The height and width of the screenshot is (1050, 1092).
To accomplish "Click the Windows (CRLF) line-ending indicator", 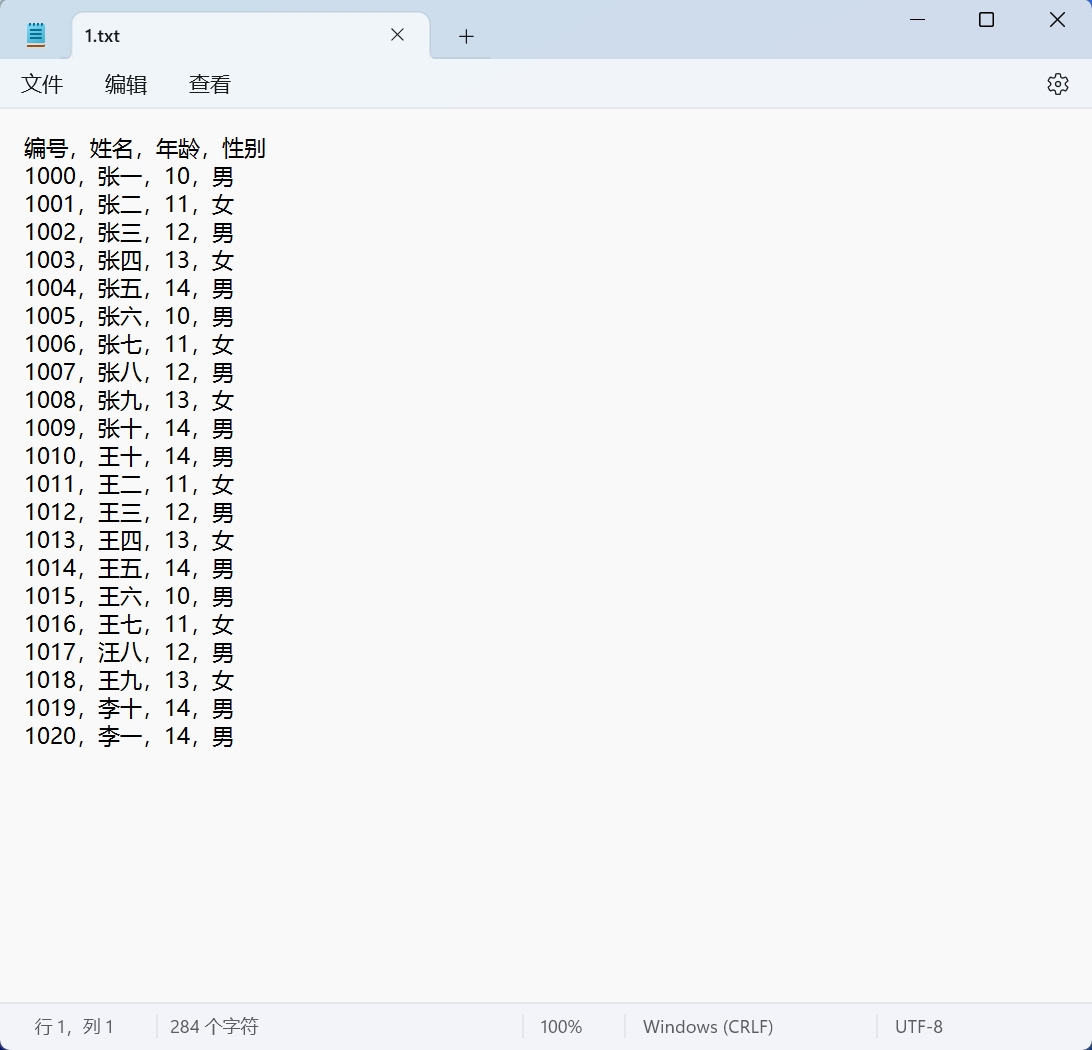I will coord(708,1026).
